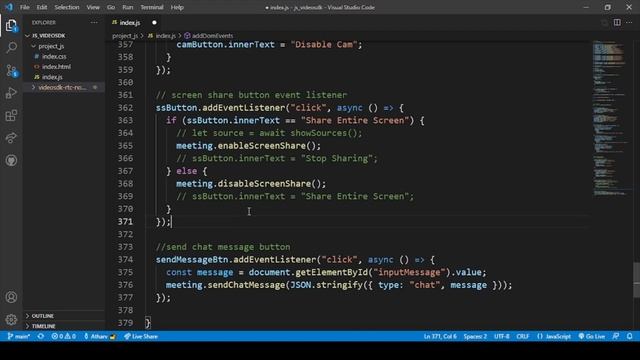Open the errors and warnings indicator
This screenshot has width=640, height=360.
click(x=64, y=336)
